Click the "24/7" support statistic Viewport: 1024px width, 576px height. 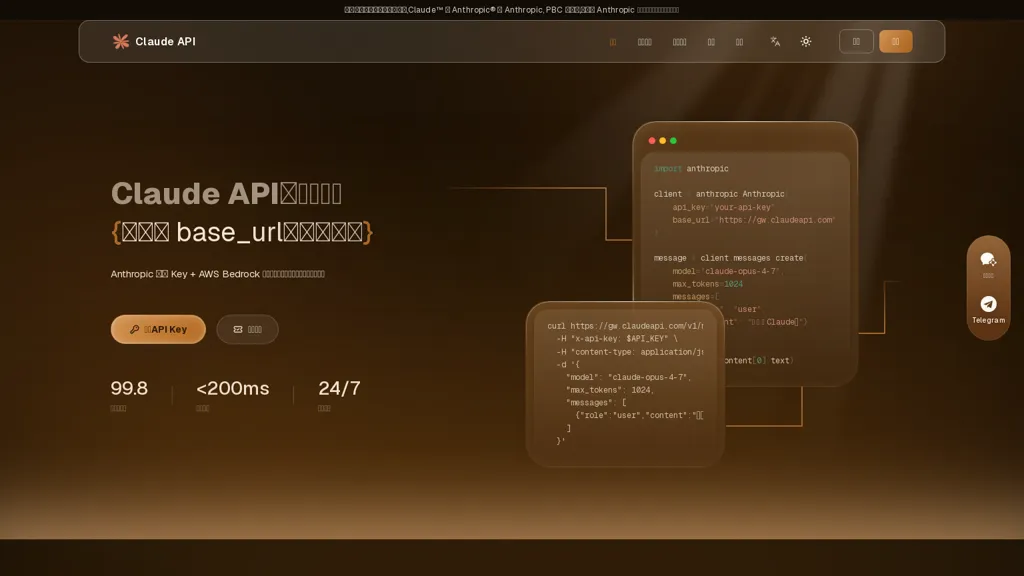point(339,389)
